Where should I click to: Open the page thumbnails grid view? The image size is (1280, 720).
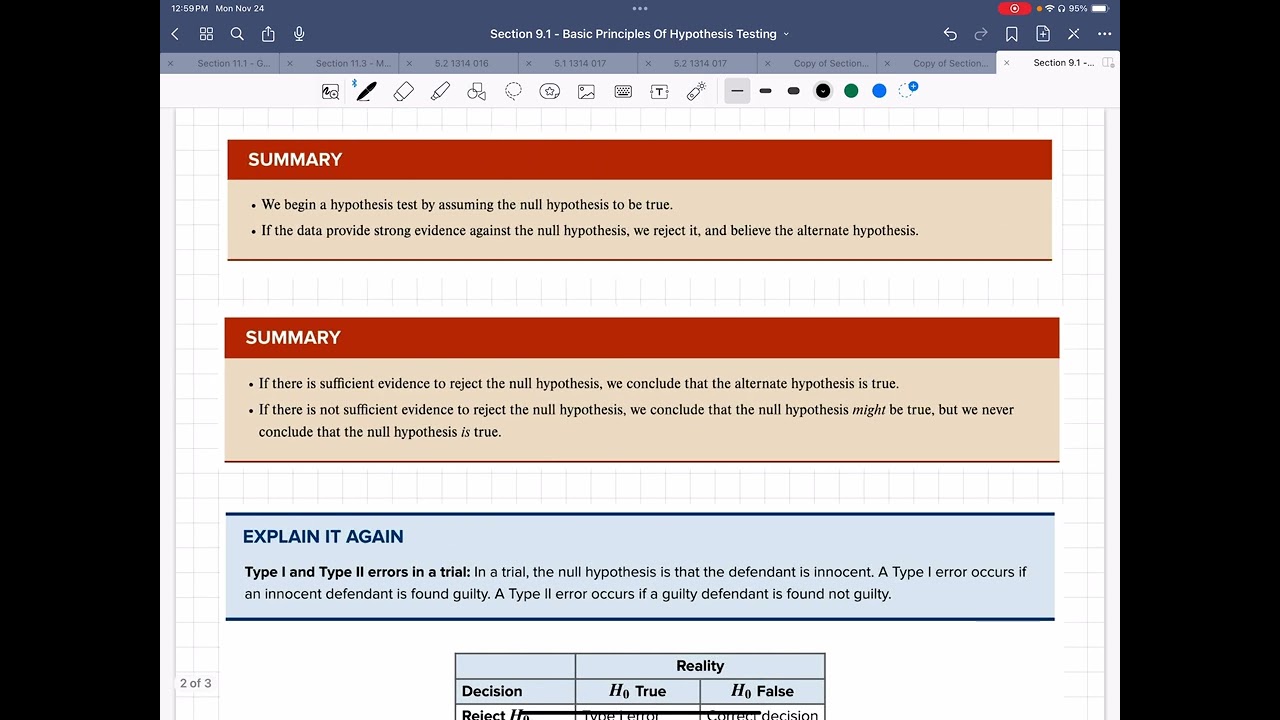click(x=206, y=34)
